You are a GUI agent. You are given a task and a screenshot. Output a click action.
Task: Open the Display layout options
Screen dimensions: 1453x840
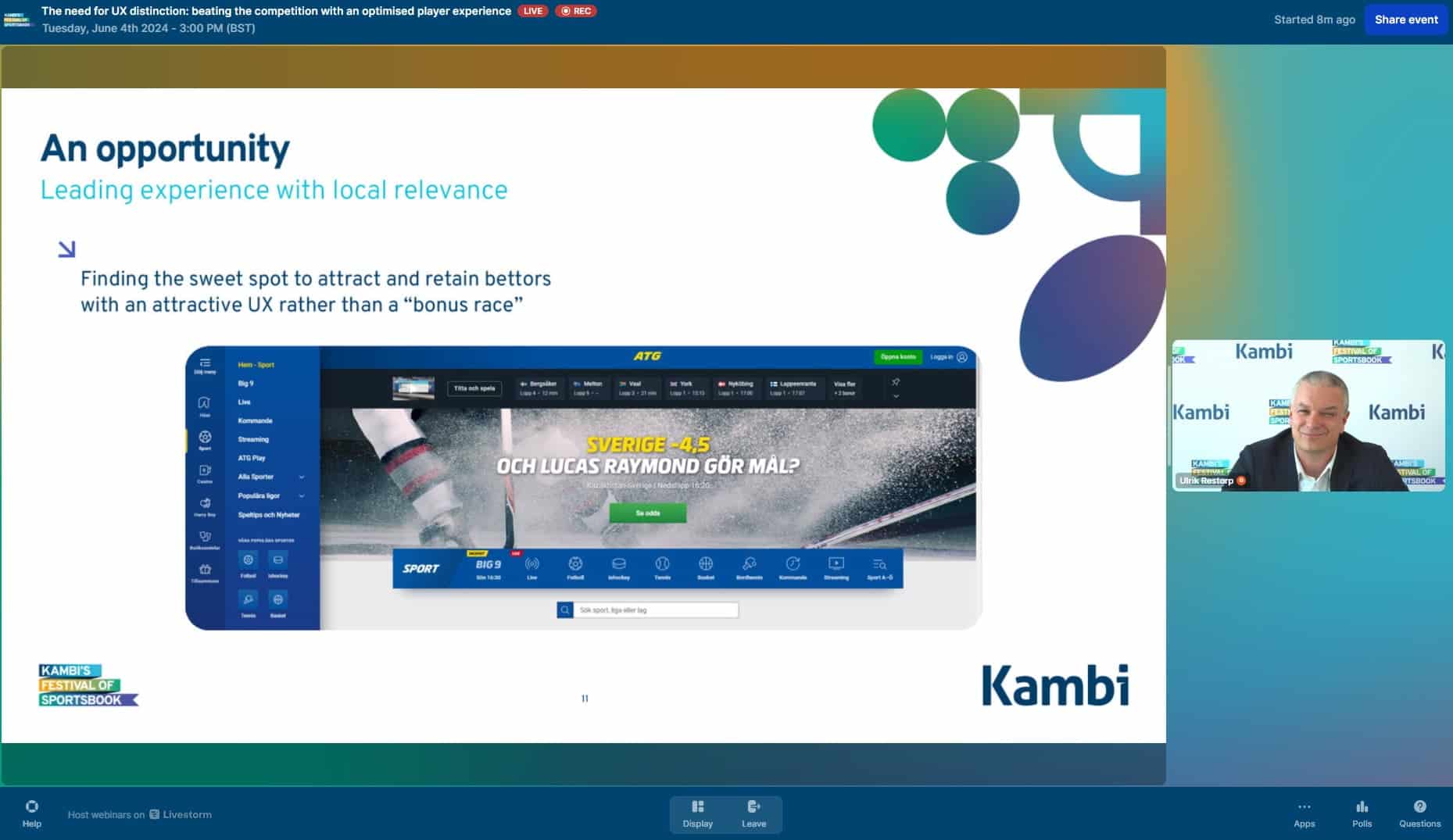[x=697, y=814]
